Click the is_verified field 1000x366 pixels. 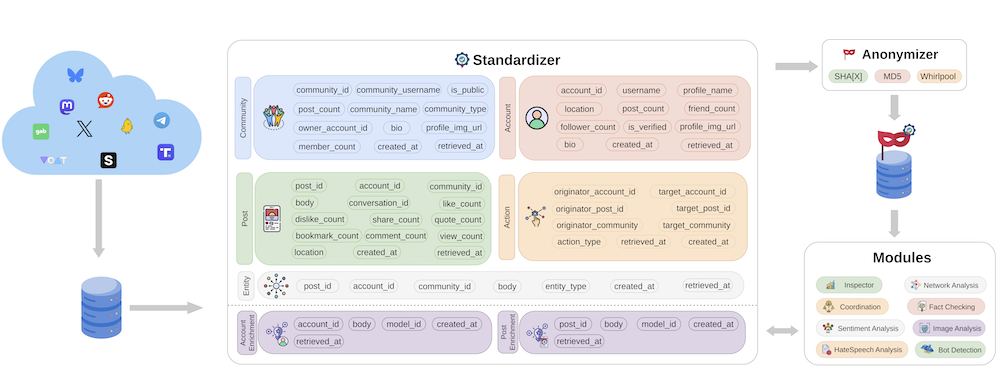[647, 127]
